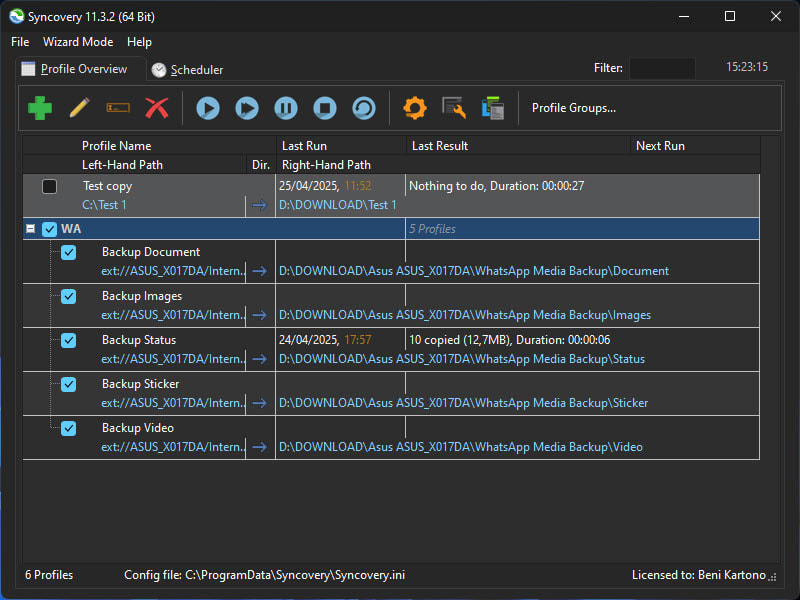The image size is (800, 600).
Task: Click the Config file path in status bar
Action: click(264, 575)
